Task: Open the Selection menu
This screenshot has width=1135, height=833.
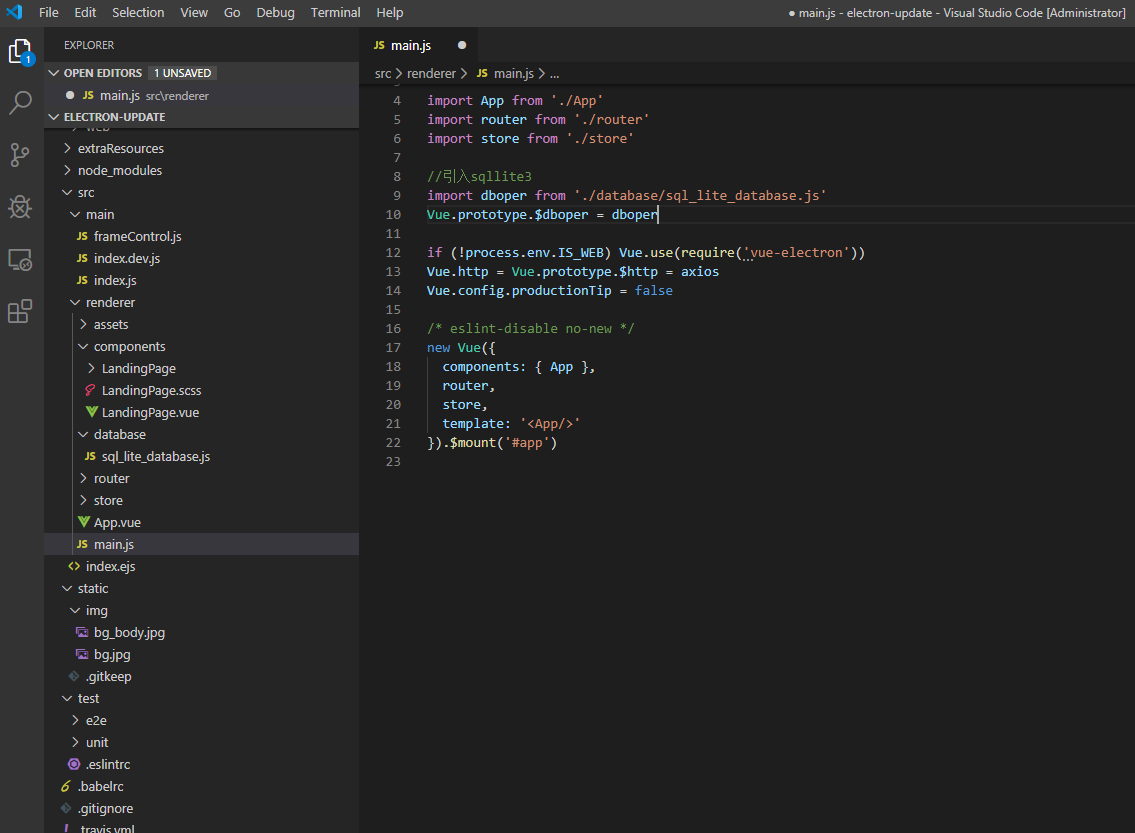Action: [138, 12]
